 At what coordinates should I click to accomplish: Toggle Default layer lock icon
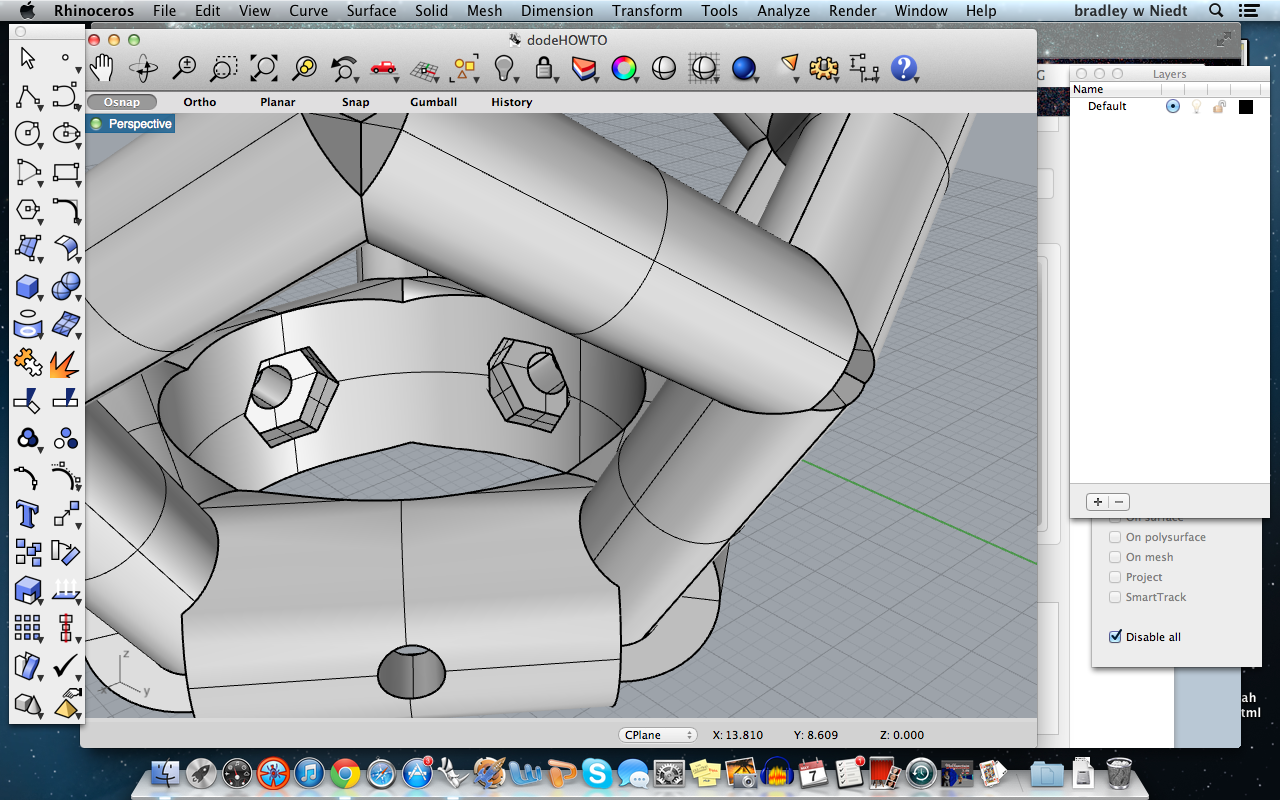(1219, 106)
